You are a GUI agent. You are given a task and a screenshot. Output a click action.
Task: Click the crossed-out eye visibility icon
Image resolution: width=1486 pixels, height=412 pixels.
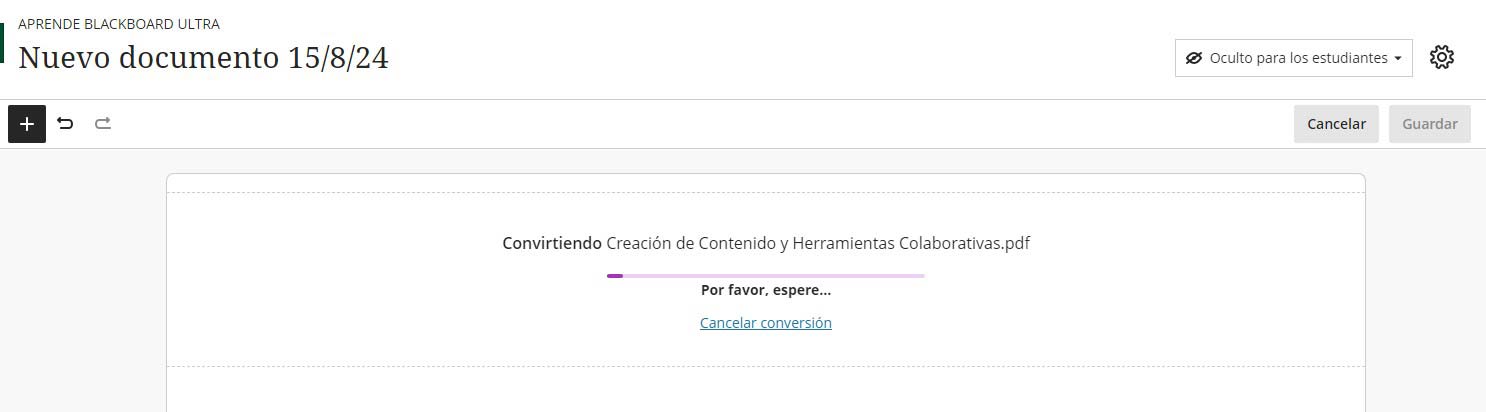(1193, 58)
